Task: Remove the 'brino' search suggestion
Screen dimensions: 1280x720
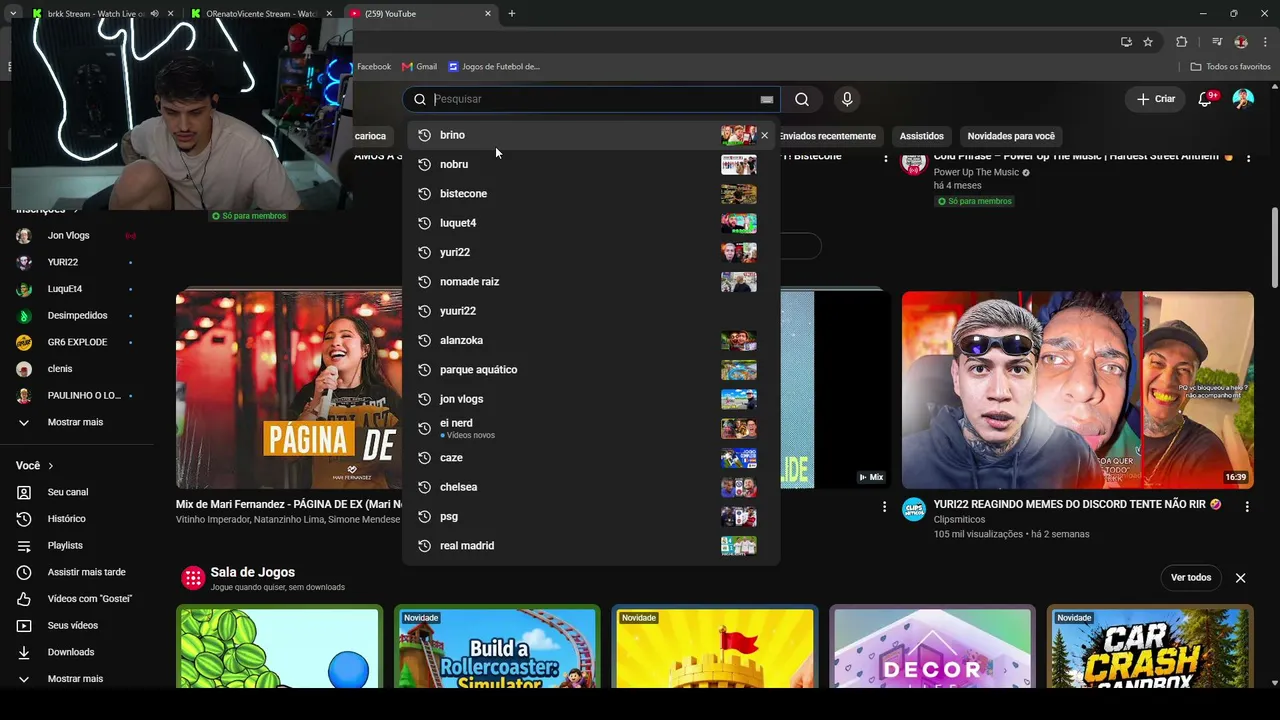Action: pyautogui.click(x=765, y=135)
